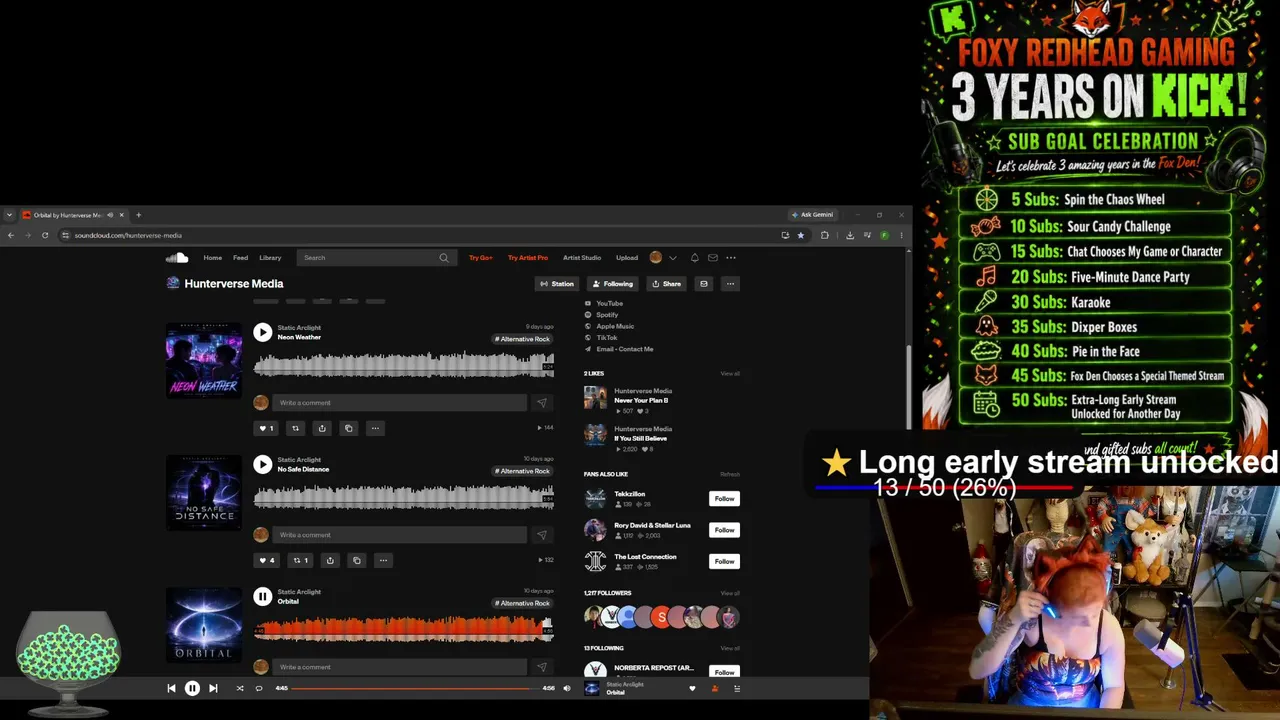This screenshot has height=720, width=1280.
Task: Mute the player volume
Action: (x=566, y=688)
